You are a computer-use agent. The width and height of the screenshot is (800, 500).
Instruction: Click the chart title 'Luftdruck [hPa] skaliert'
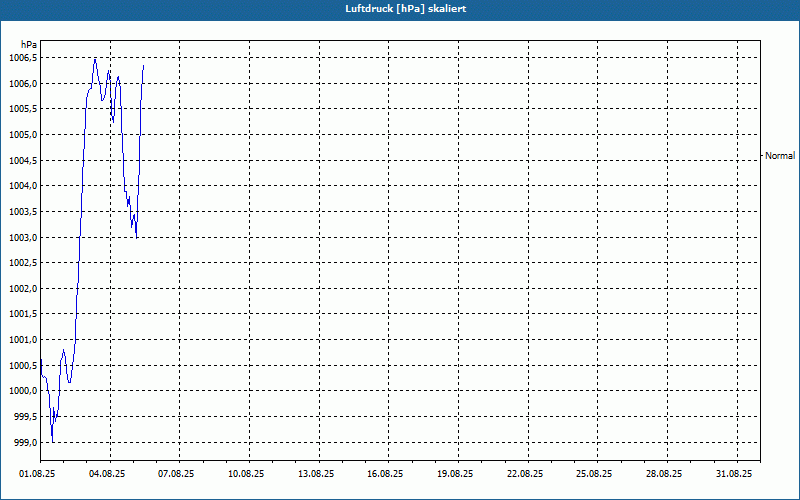(406, 9)
